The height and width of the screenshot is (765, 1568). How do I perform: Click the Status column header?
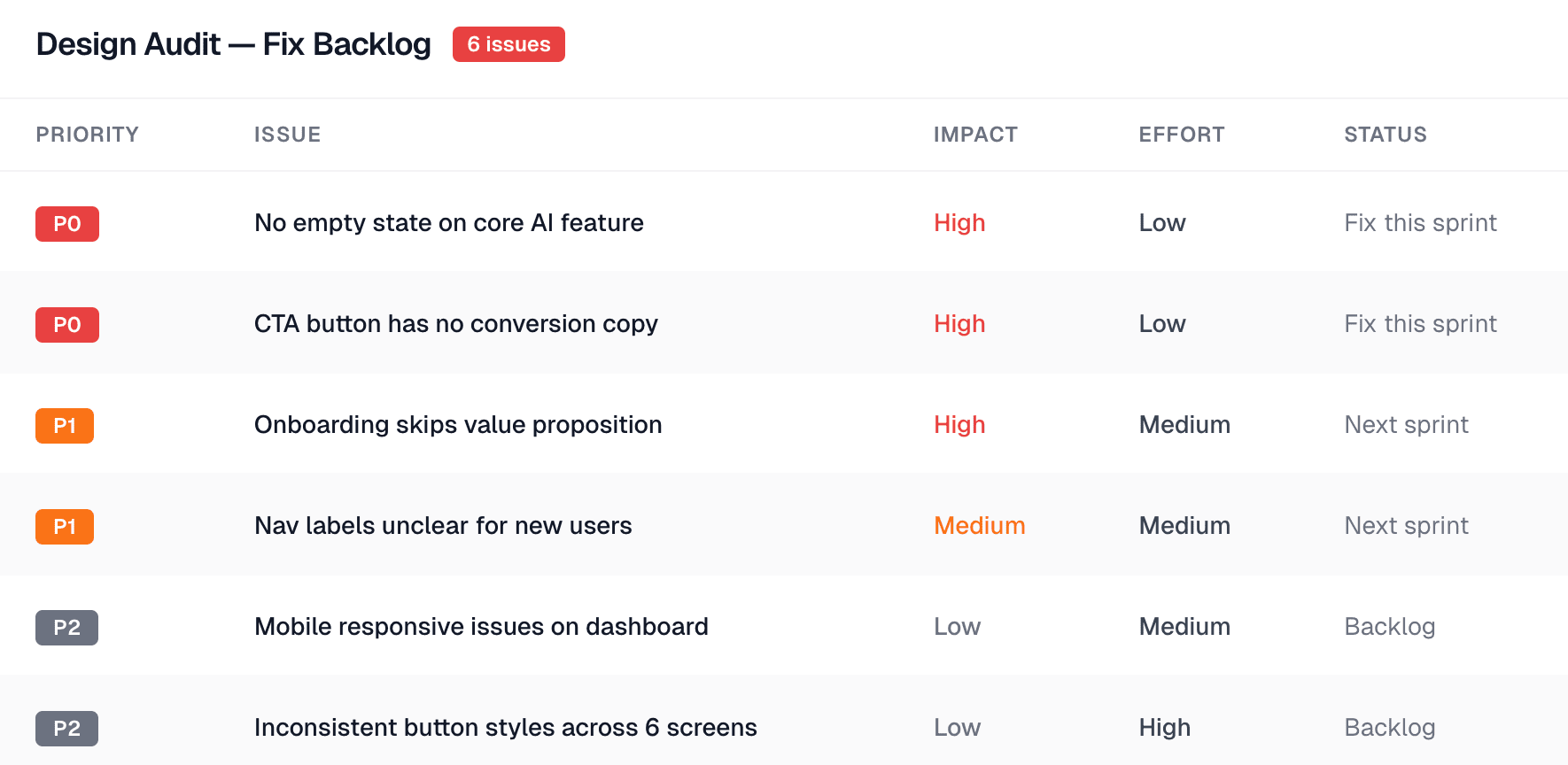(1385, 135)
